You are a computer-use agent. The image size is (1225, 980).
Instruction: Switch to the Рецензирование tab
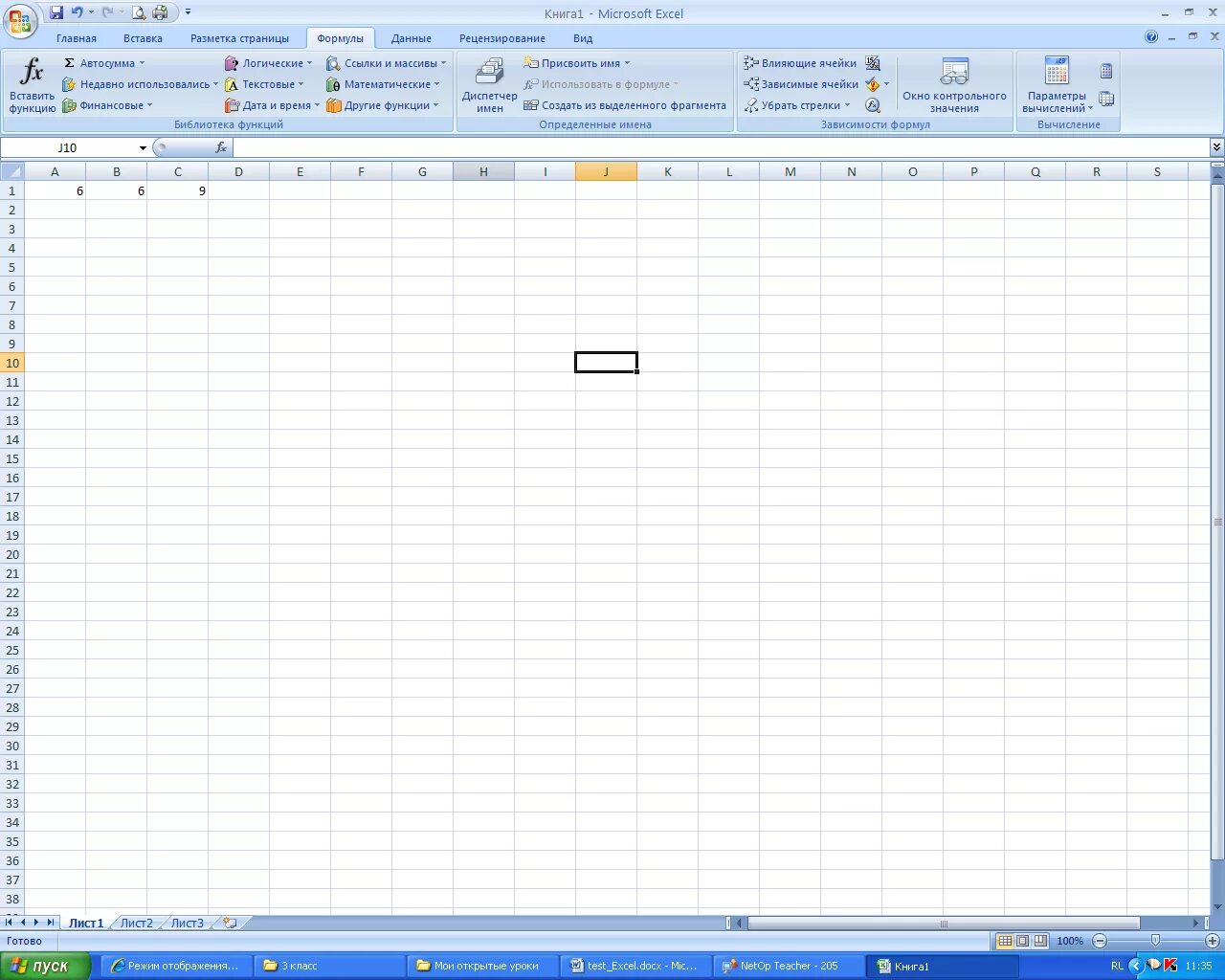(502, 38)
